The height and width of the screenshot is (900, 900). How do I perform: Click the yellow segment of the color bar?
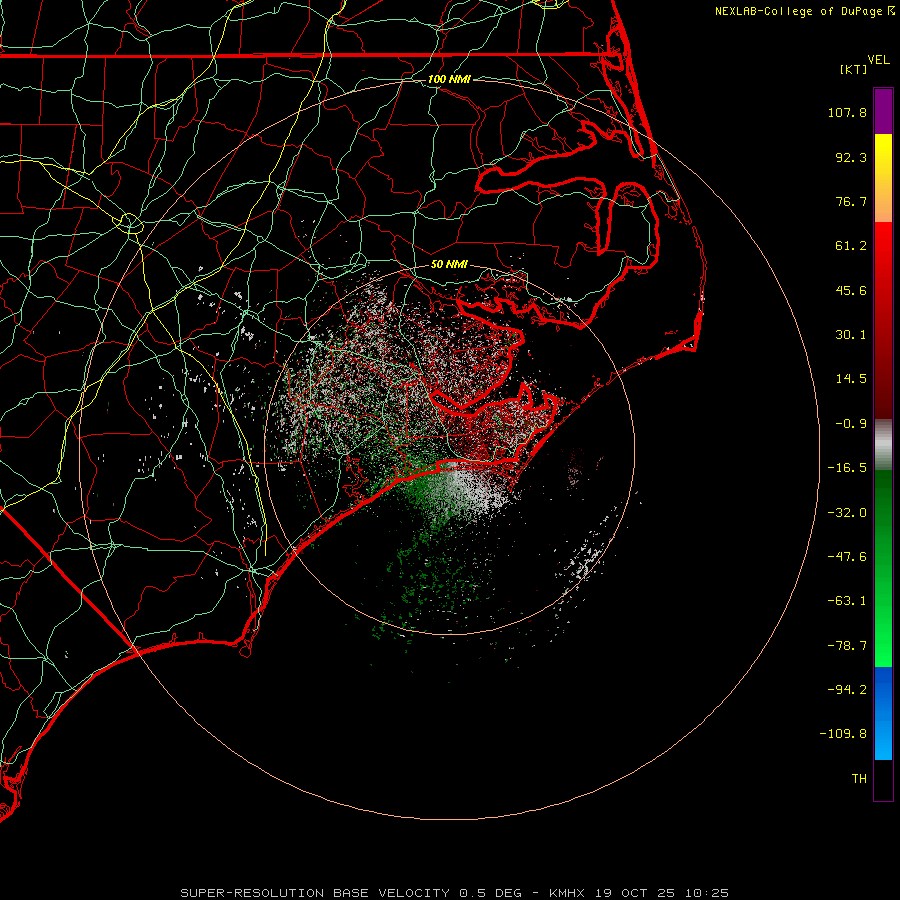tap(883, 178)
